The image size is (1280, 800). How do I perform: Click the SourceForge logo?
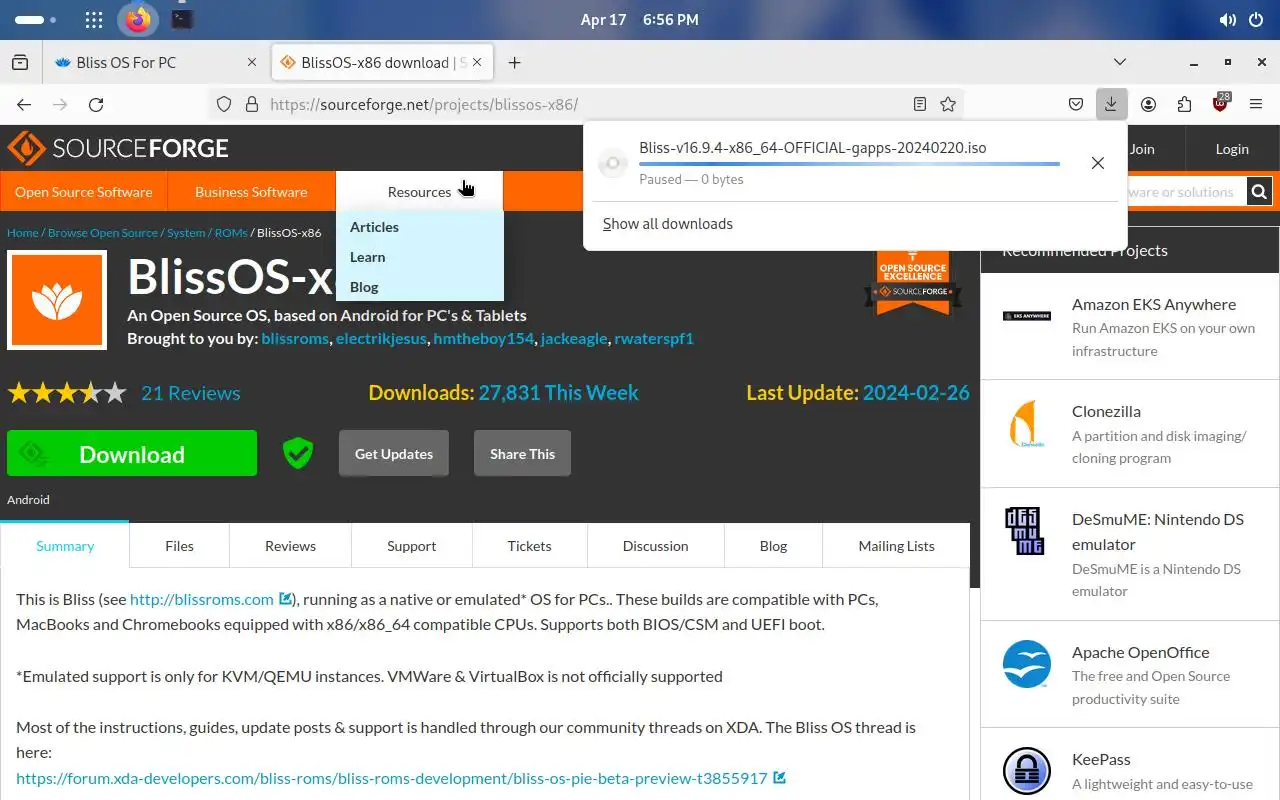point(118,148)
